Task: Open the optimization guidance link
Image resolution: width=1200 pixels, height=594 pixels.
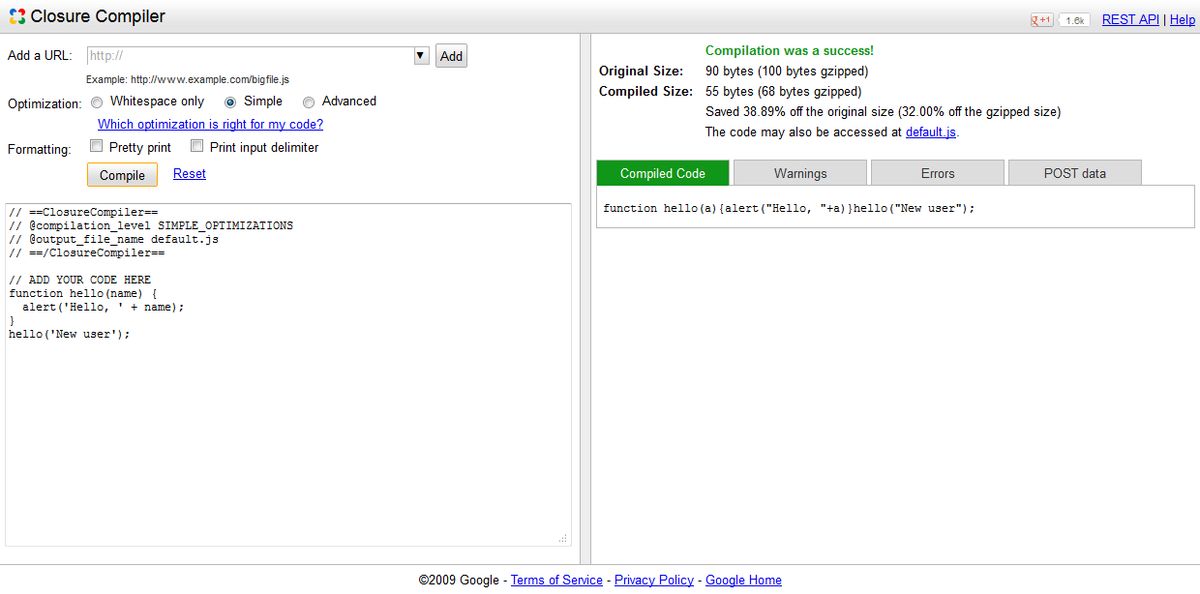Action: pos(209,124)
